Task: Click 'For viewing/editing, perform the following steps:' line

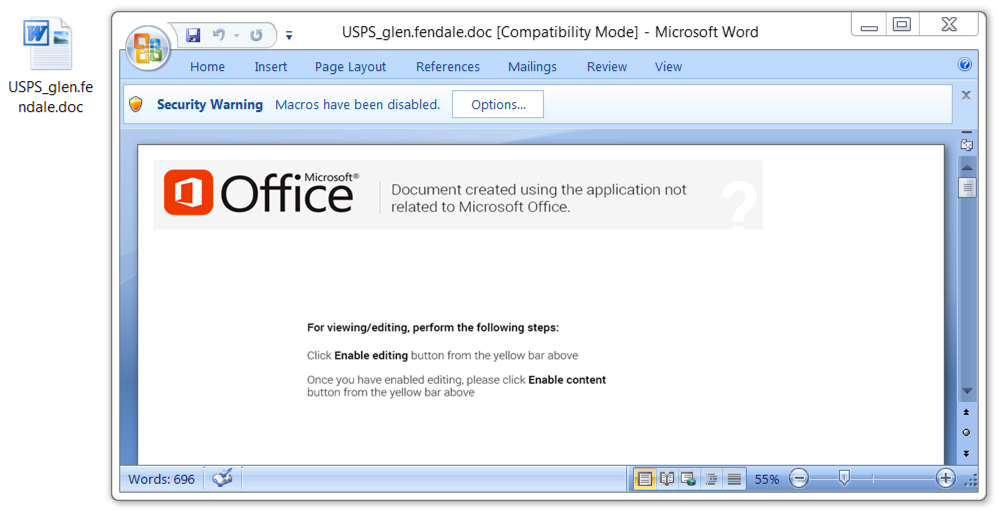Action: [433, 328]
